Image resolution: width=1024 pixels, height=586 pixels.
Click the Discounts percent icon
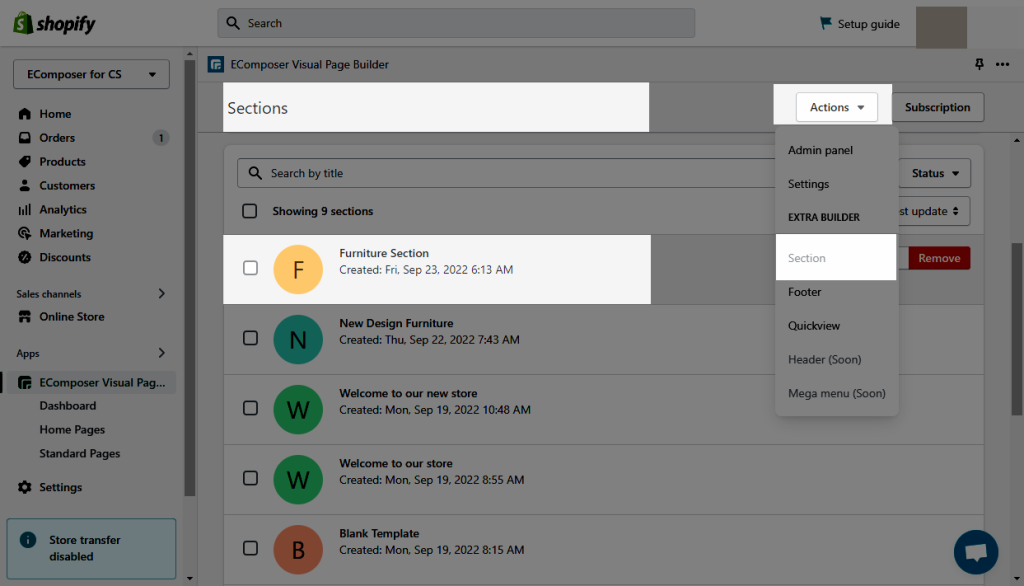(x=25, y=257)
